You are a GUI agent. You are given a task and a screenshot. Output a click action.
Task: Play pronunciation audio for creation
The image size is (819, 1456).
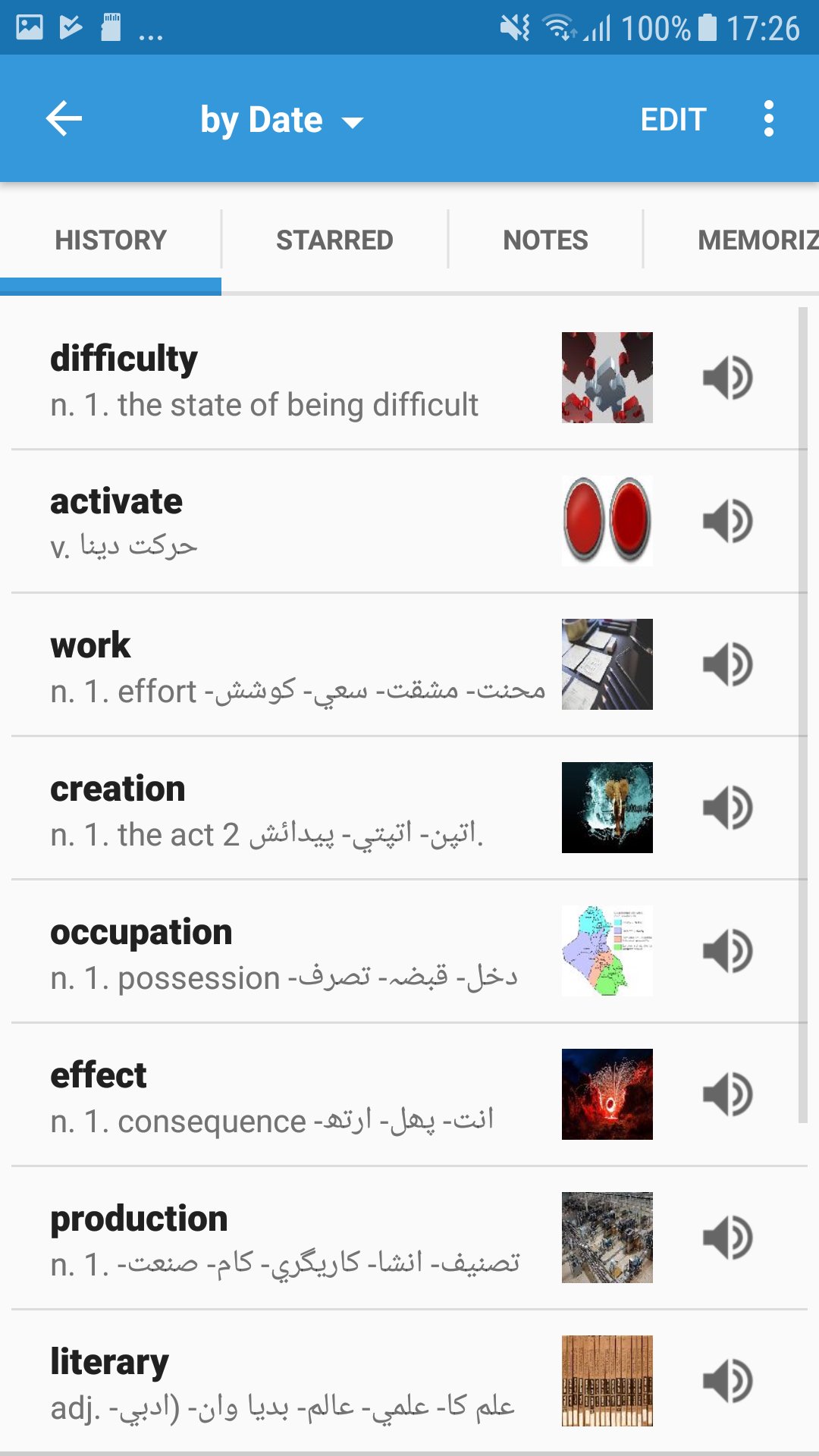pos(727,808)
